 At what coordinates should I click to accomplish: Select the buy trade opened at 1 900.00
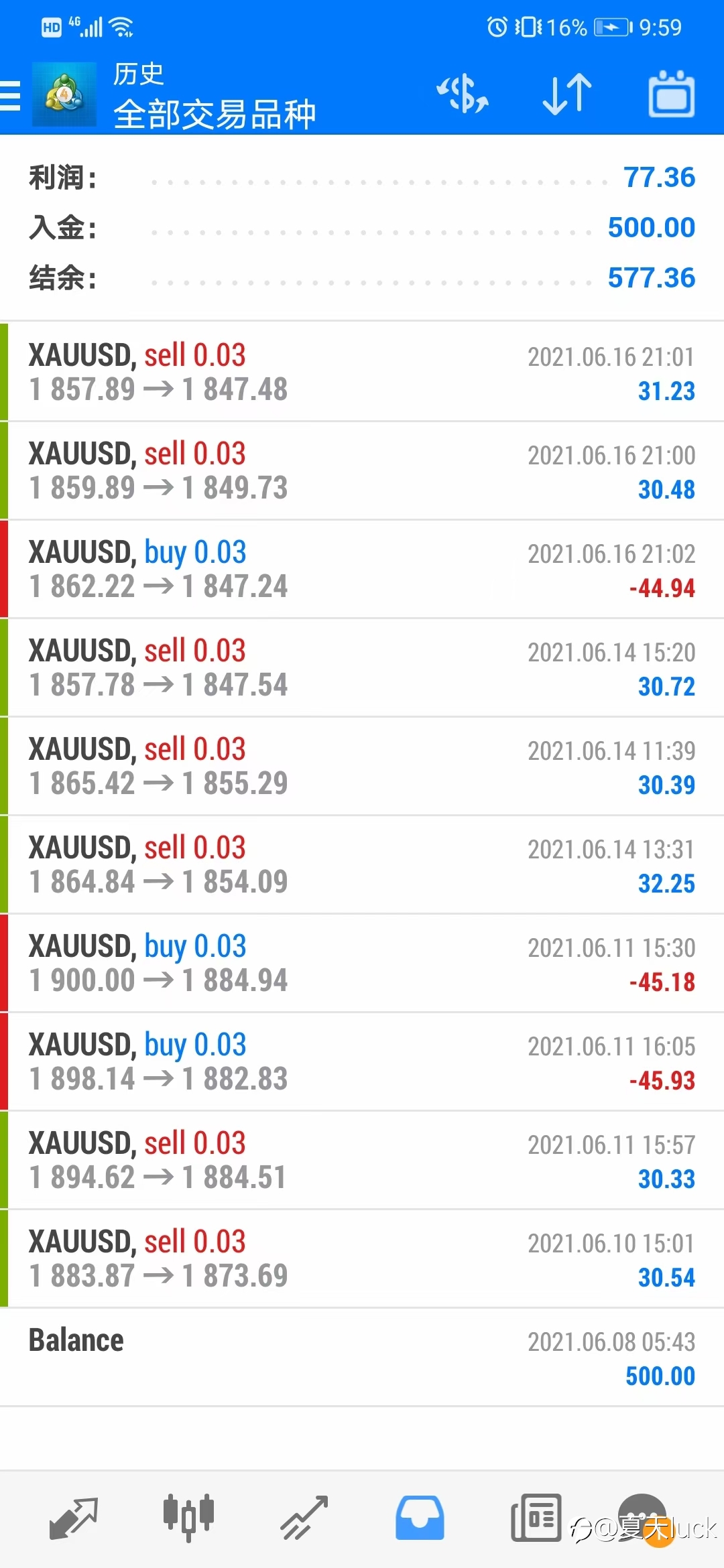(x=362, y=963)
